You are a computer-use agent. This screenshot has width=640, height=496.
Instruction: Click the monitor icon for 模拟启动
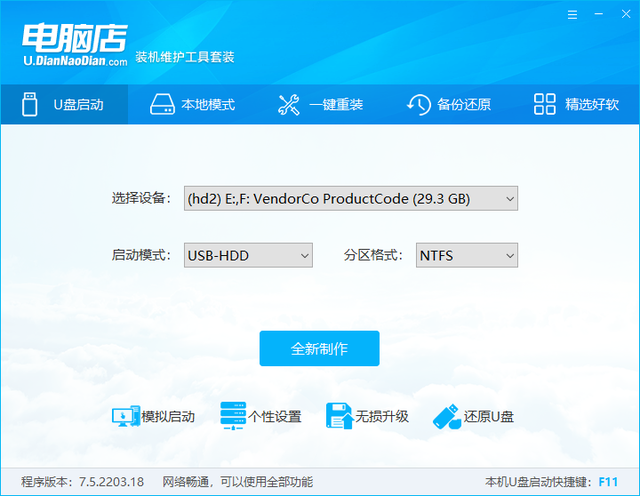126,416
